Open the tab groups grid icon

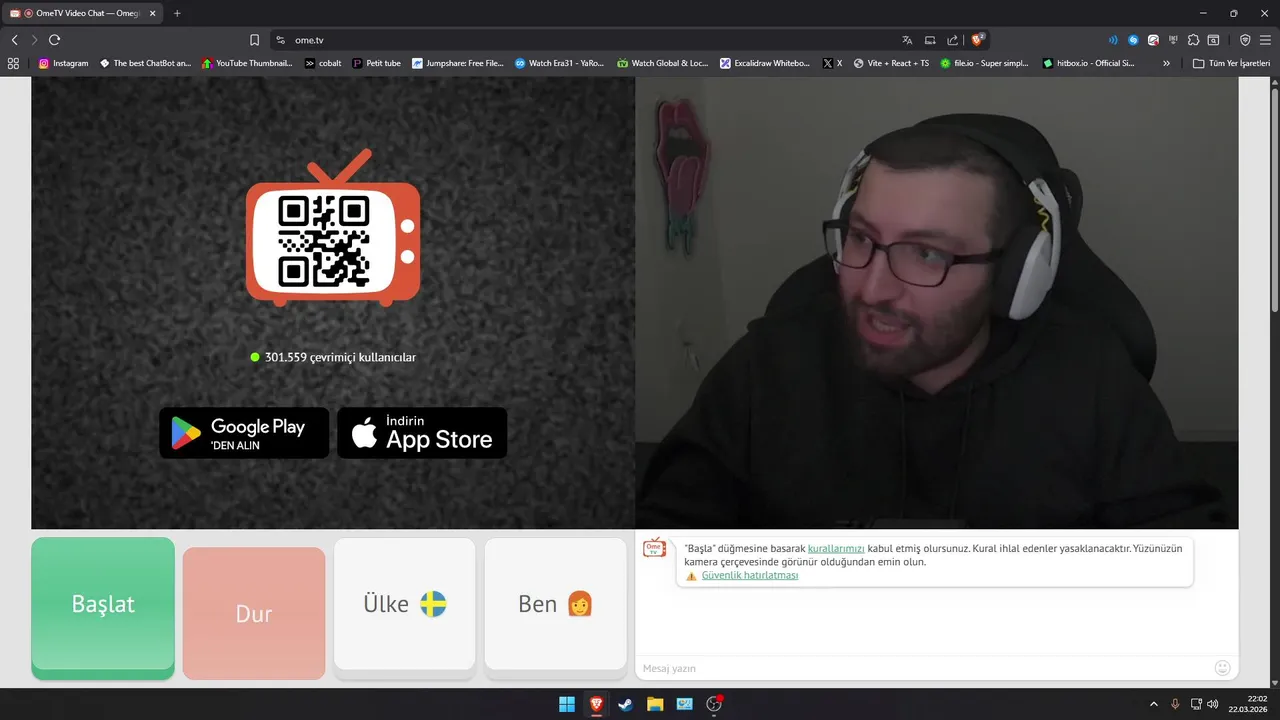coord(13,63)
